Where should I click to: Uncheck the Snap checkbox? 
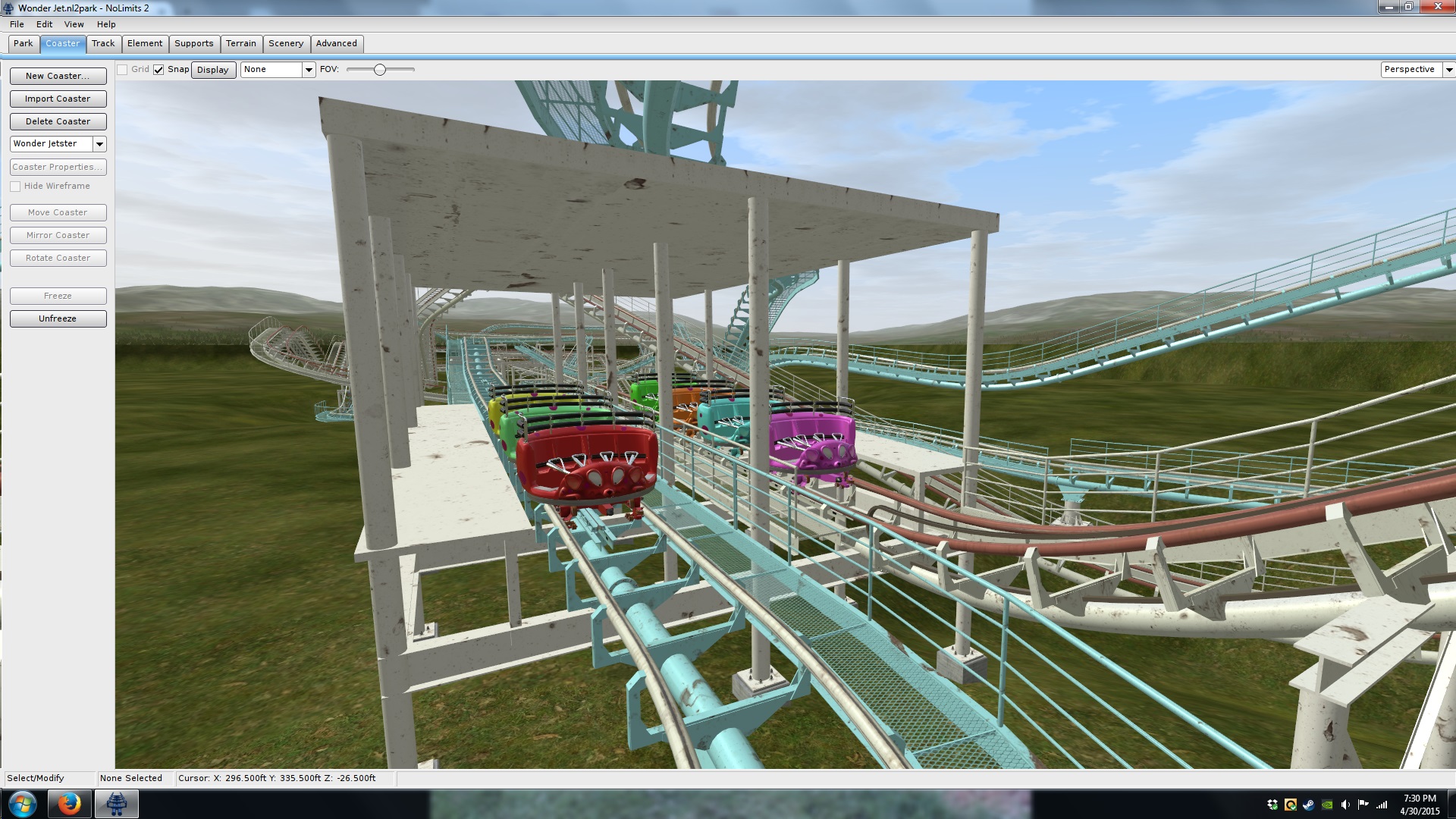pos(158,70)
